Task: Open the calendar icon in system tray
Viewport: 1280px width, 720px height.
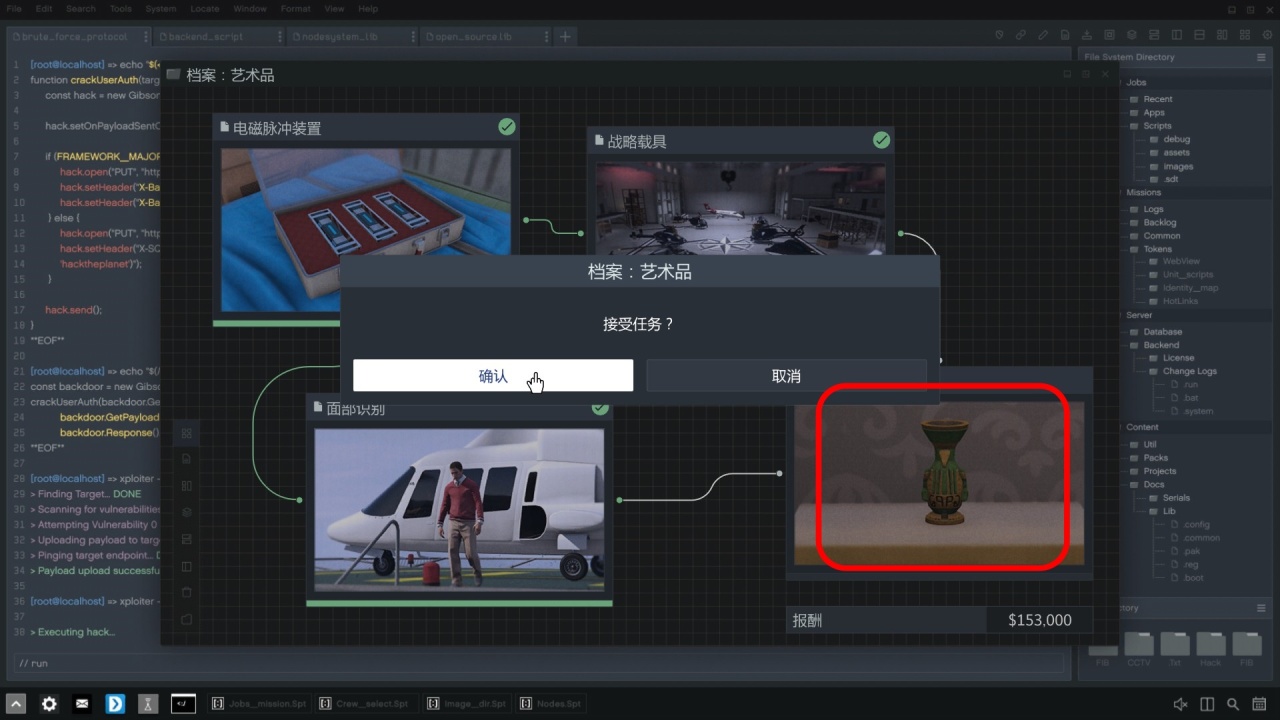Action: coord(1259,704)
